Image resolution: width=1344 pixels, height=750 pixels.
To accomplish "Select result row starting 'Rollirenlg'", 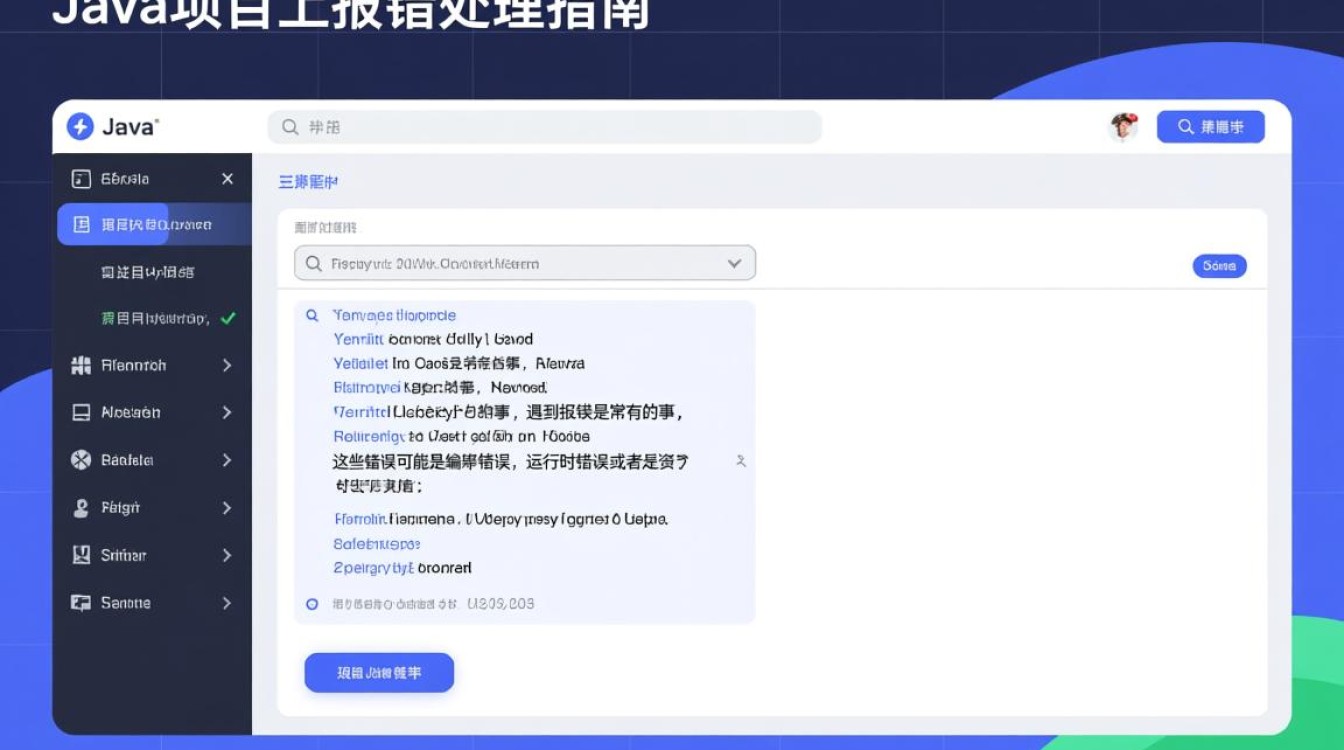I will [461, 436].
